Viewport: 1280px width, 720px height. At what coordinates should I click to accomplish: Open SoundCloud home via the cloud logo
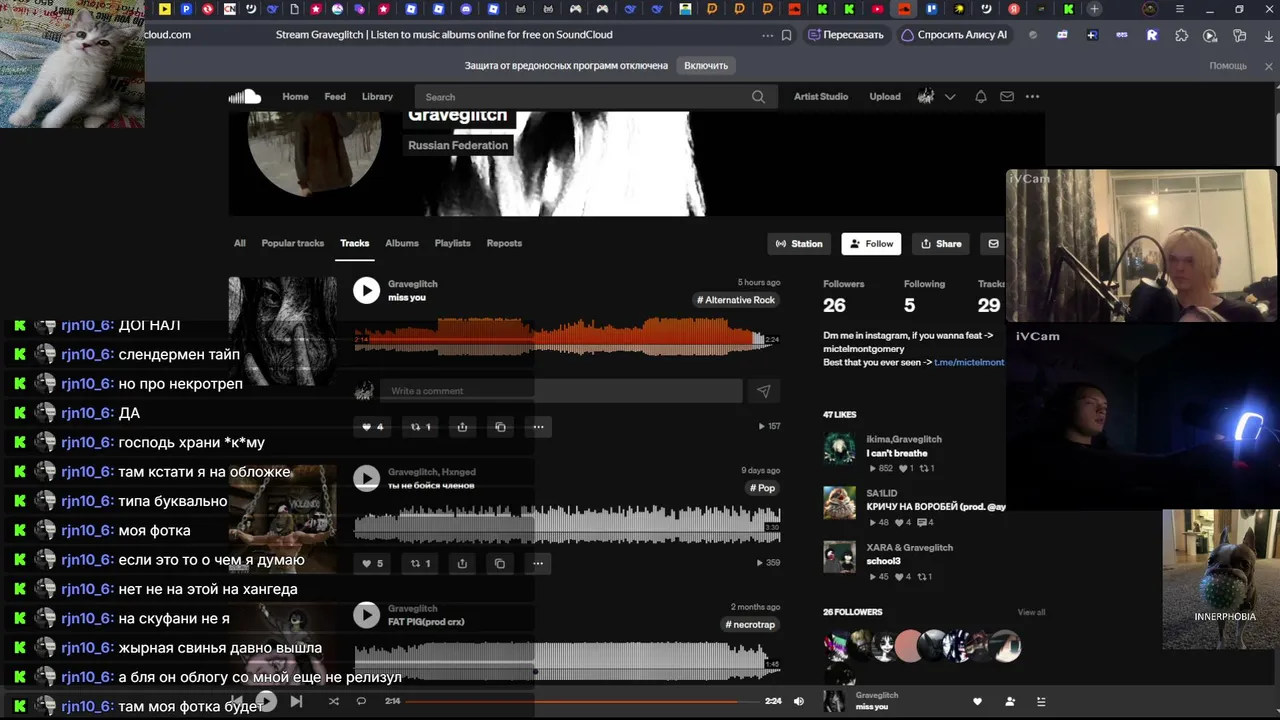click(x=244, y=97)
